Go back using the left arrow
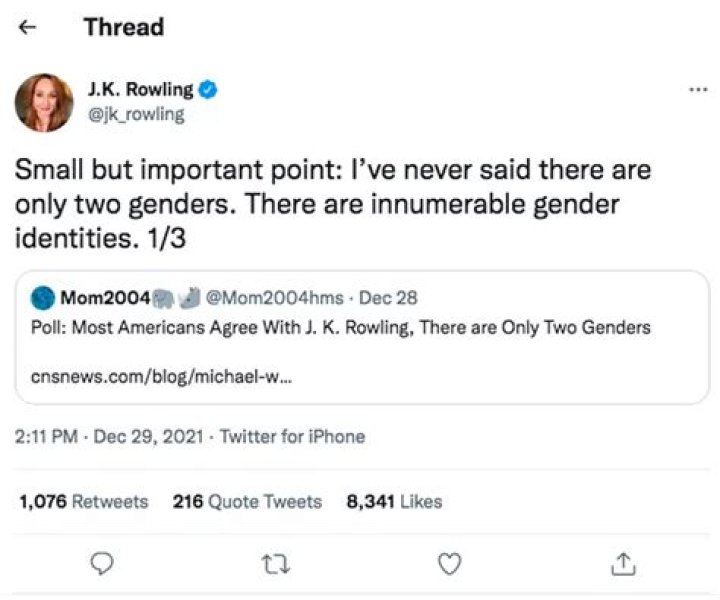The image size is (720, 600). (29, 28)
